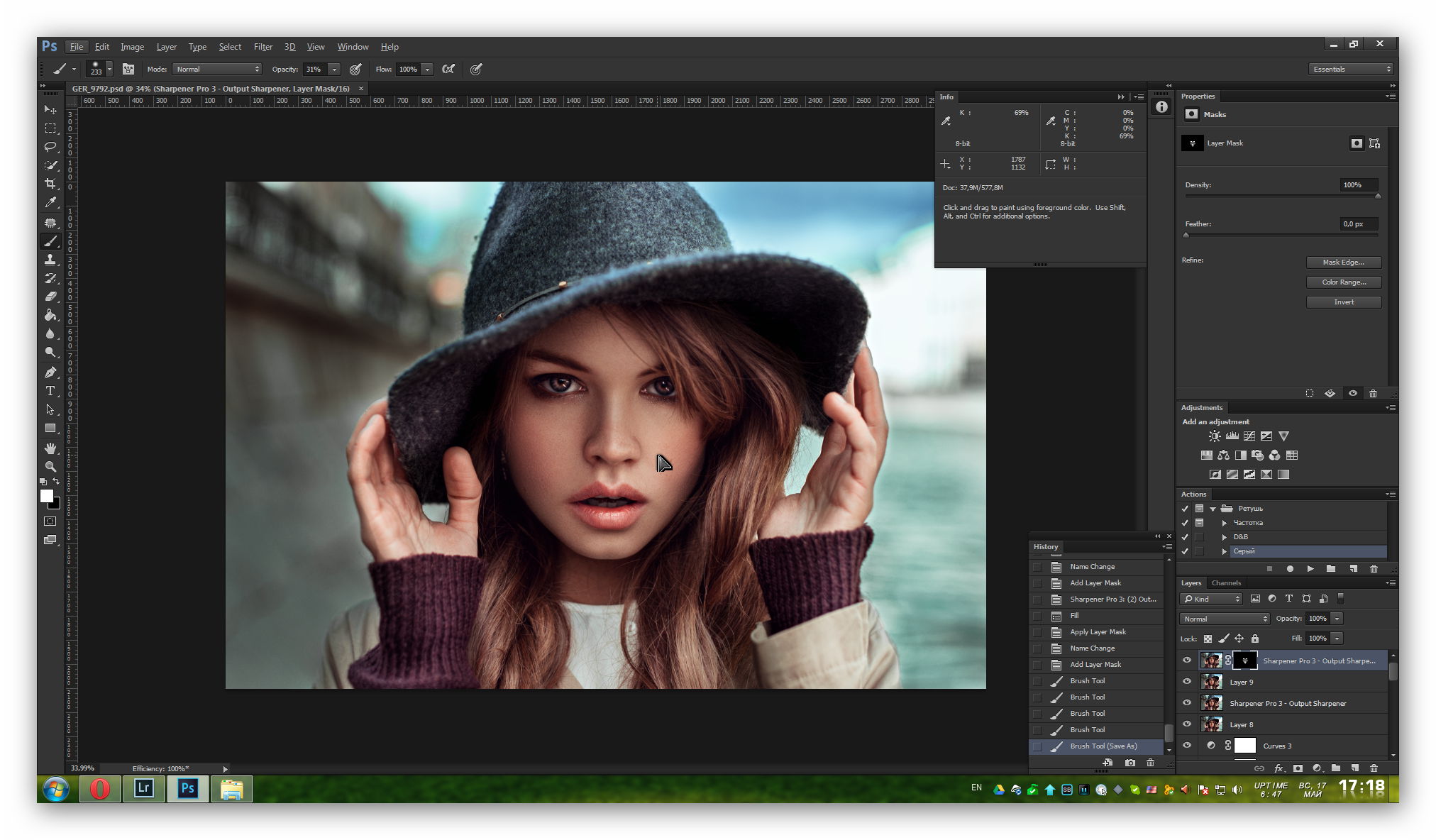Open the File menu
1436x840 pixels.
[x=76, y=47]
